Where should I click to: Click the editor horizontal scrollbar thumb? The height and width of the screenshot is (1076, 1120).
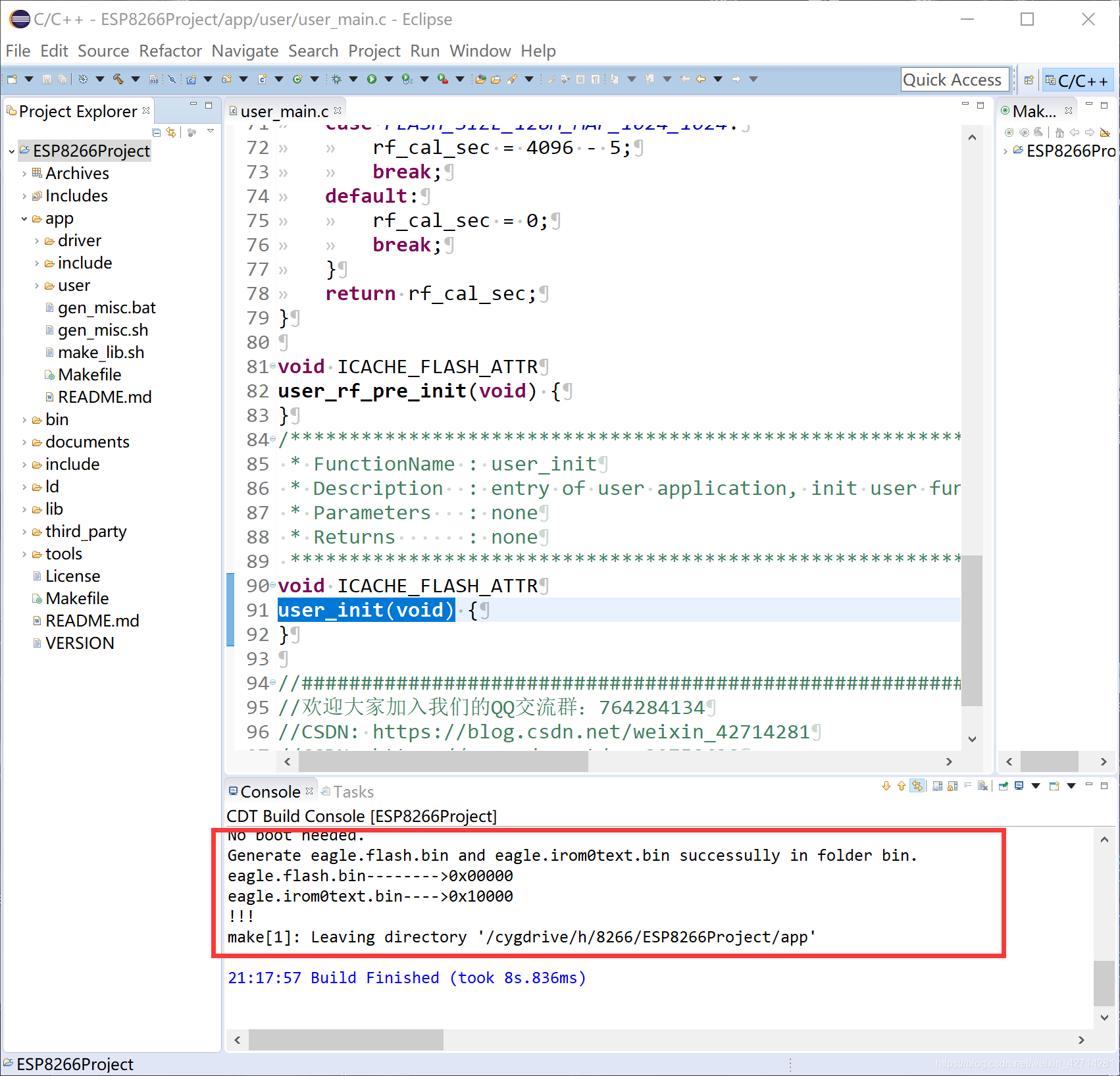[443, 761]
